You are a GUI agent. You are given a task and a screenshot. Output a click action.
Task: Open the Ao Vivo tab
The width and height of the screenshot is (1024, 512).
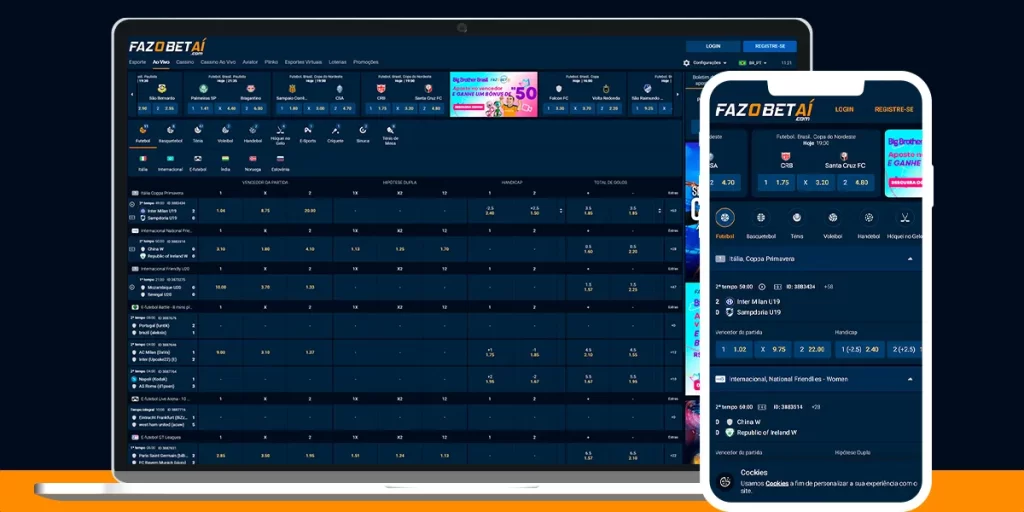coord(161,62)
